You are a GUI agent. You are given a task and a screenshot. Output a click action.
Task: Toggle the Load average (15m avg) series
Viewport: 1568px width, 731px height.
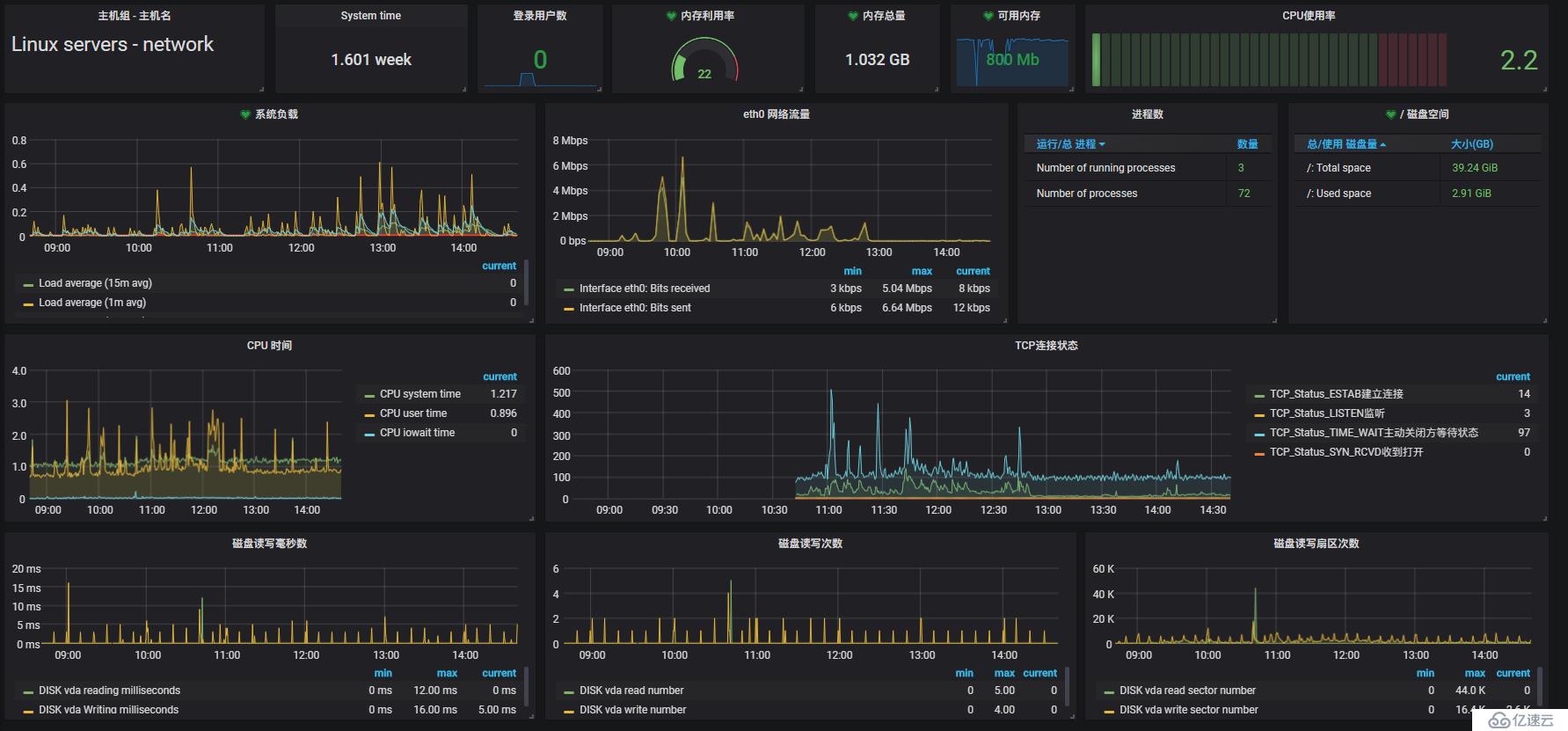click(95, 283)
